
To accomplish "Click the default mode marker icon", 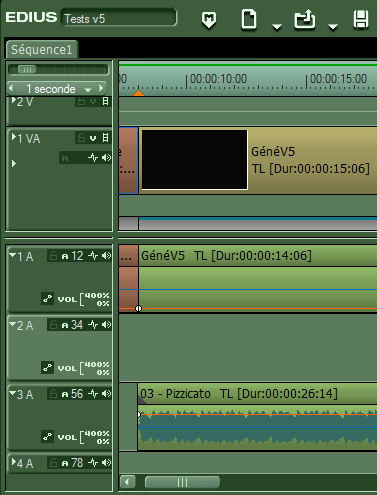I will tap(209, 20).
